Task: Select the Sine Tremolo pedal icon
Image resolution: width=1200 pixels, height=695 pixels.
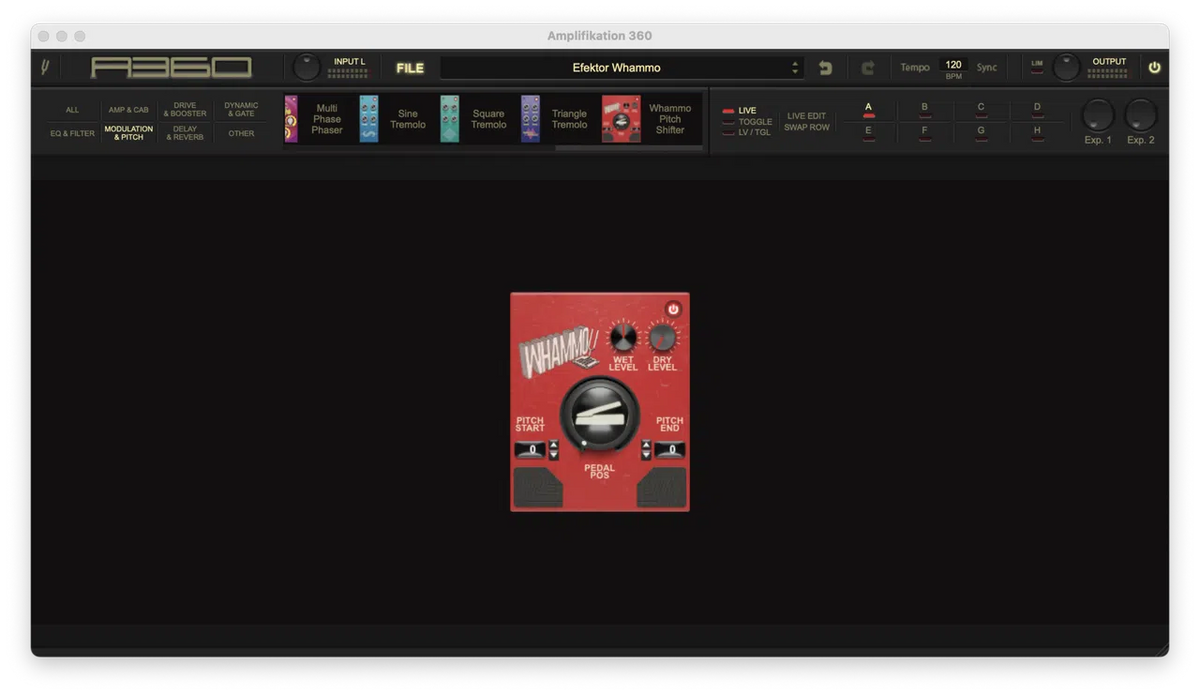Action: pyautogui.click(x=369, y=119)
